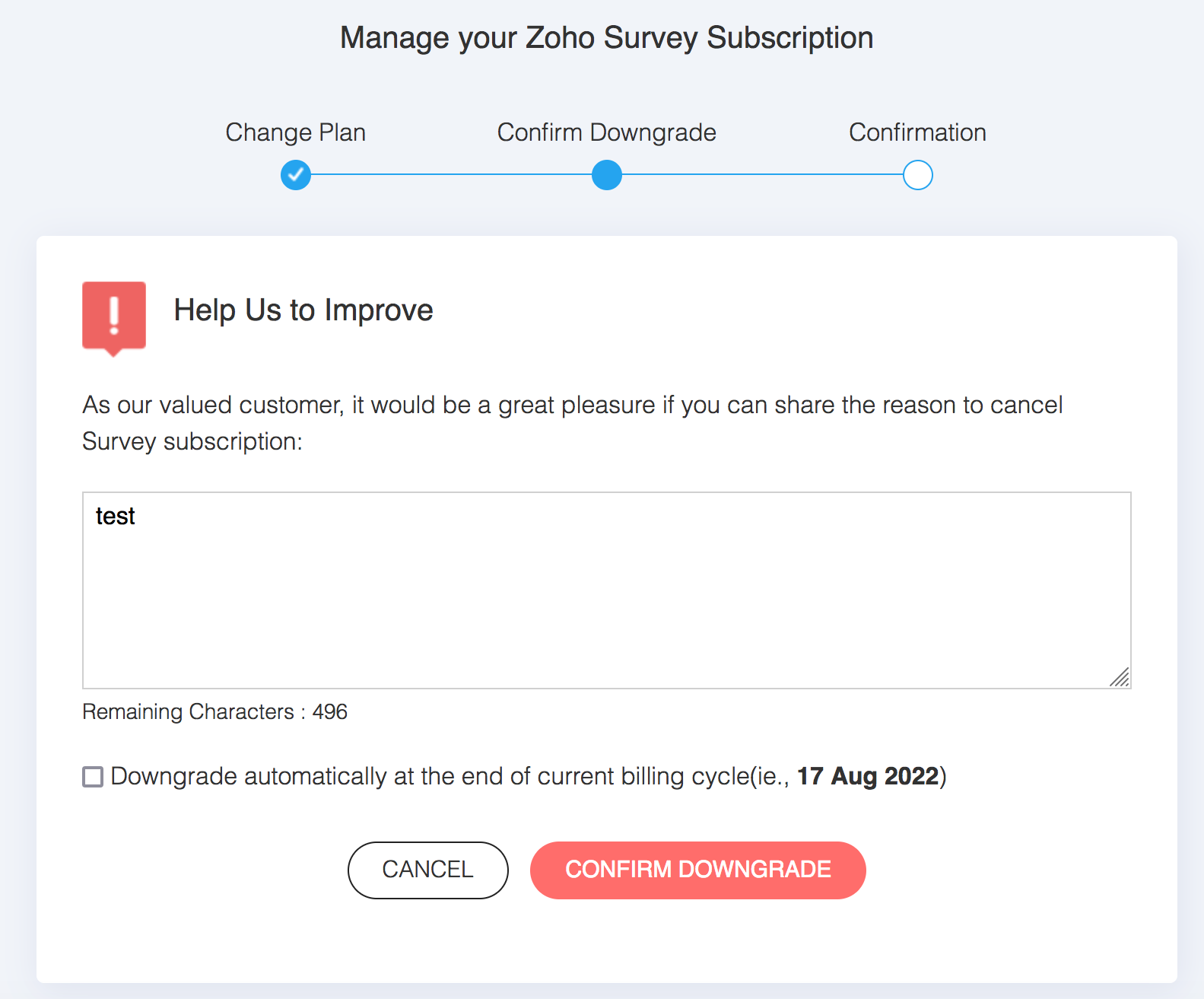Select the Change Plan step label
The width and height of the screenshot is (1204, 999).
coord(296,132)
